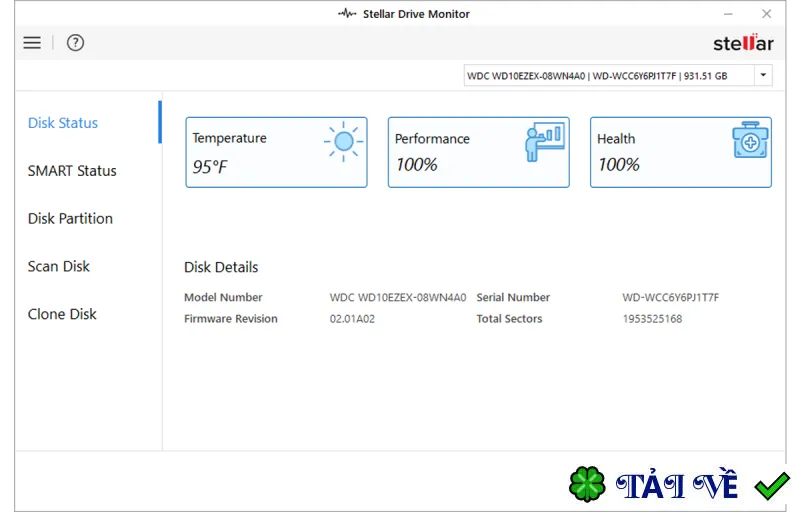This screenshot has width=800, height=512.
Task: Click Health 100% value
Action: (618, 165)
